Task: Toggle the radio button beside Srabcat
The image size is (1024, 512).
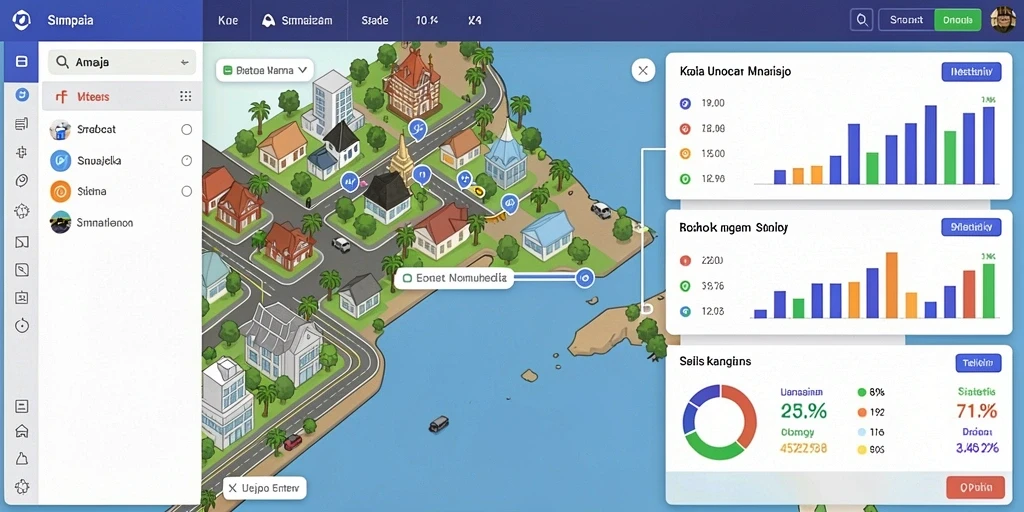Action: (x=187, y=129)
